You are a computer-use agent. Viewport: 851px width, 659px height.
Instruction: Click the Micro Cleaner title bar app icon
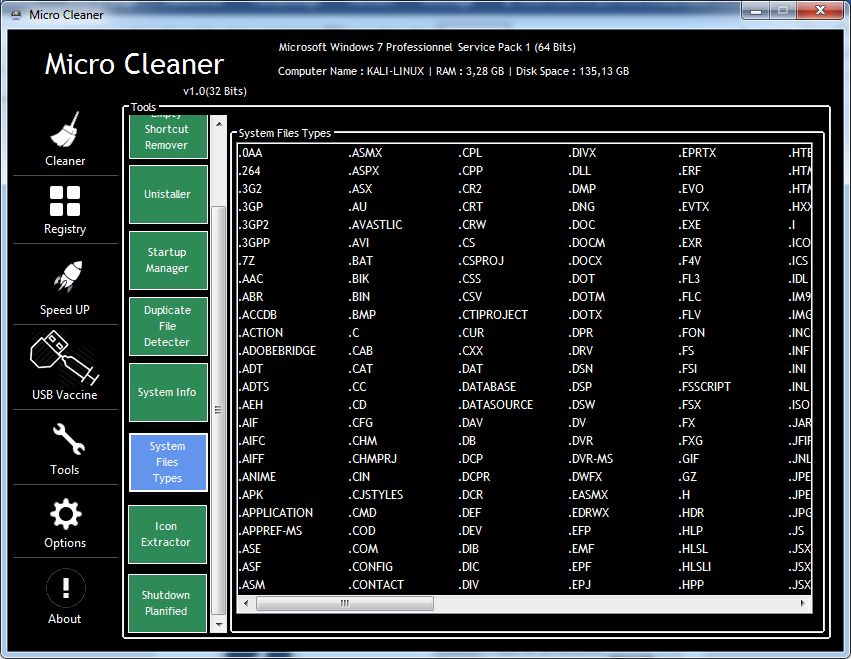[16, 15]
